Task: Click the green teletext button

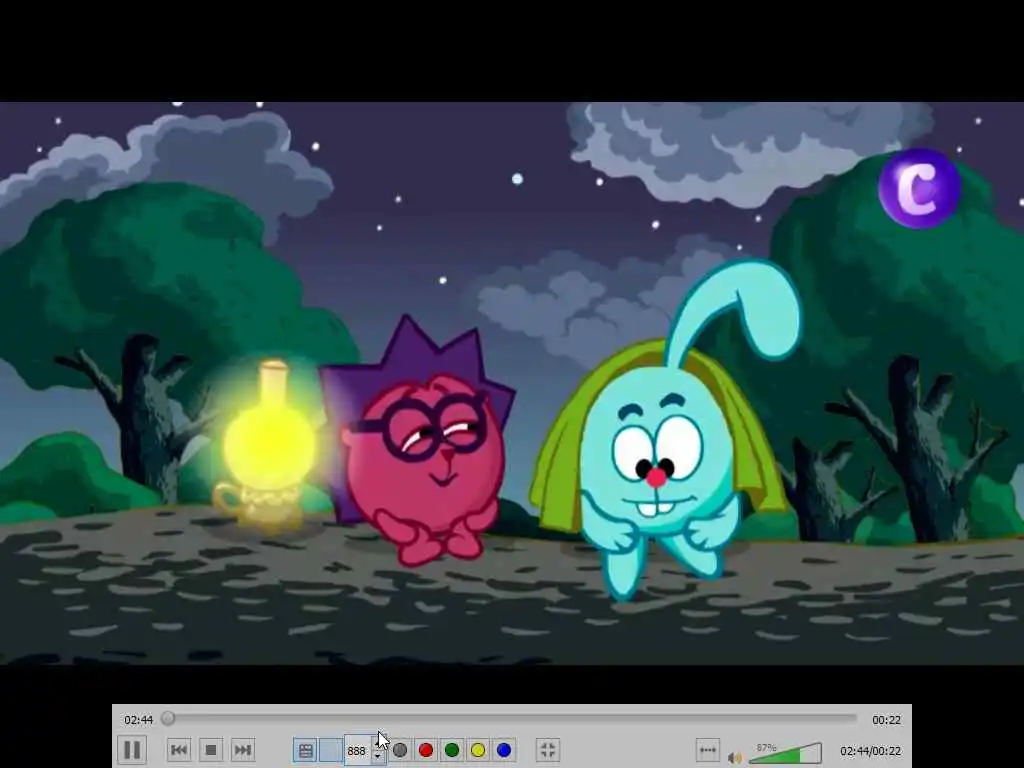Action: (452, 750)
